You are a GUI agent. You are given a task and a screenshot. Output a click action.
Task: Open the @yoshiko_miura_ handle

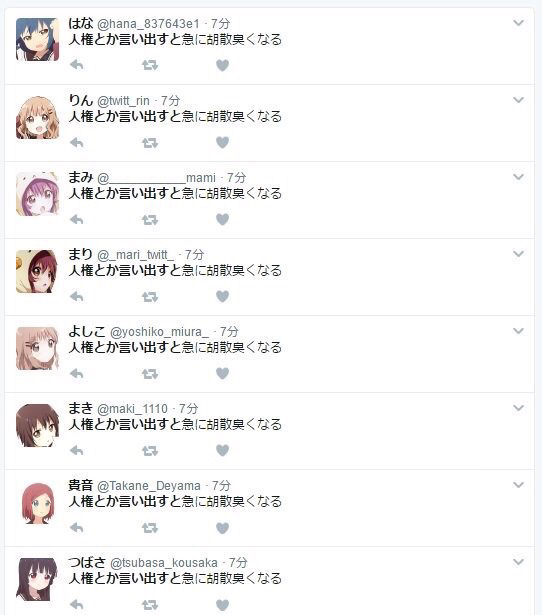pyautogui.click(x=159, y=332)
